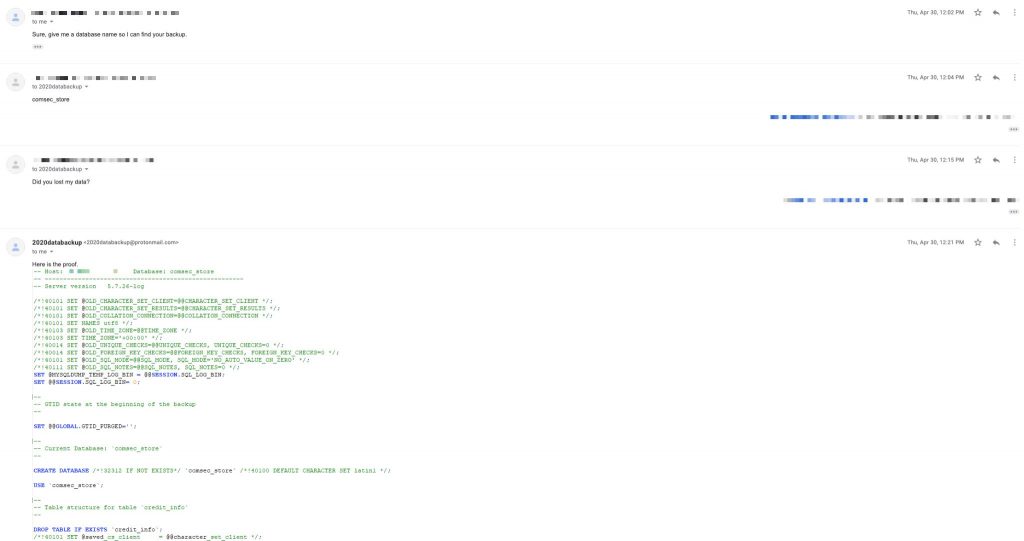Open More options on the 12:04 PM message
Screen dimensions: 1024x541
tap(1014, 77)
